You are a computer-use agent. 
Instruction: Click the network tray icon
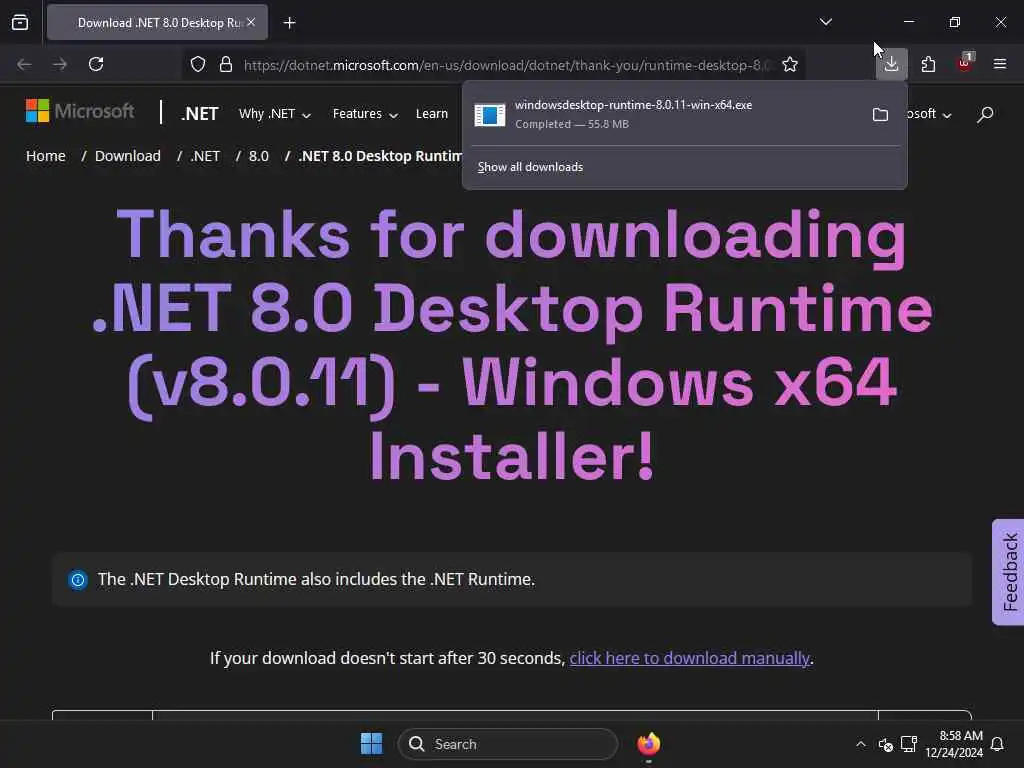[x=908, y=744]
